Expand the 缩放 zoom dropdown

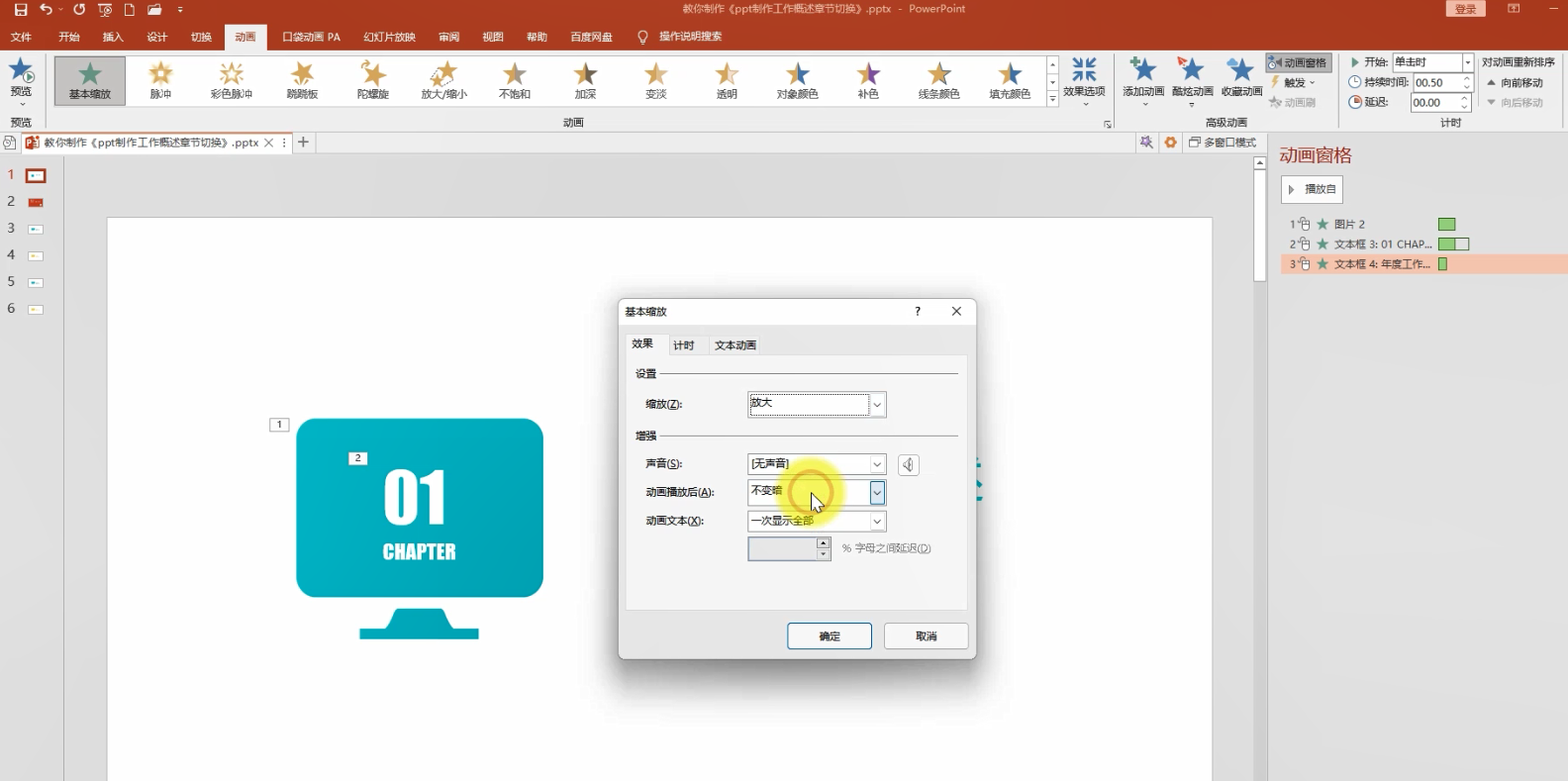(877, 404)
